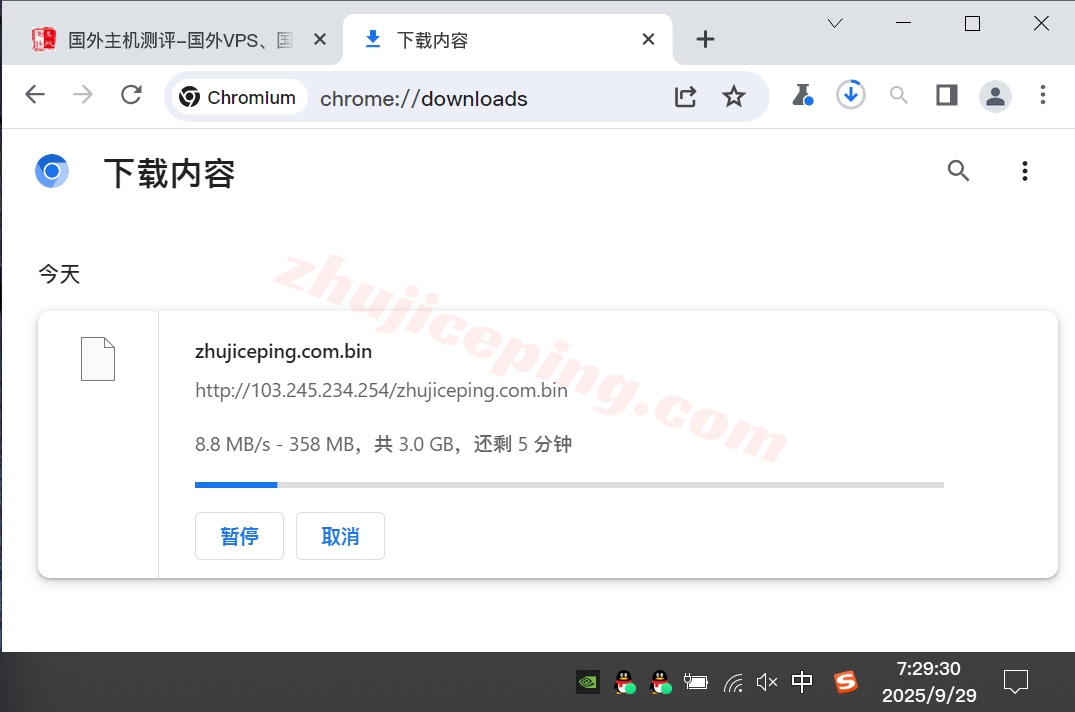
Task: Switch to the 国外主机测评 tab
Action: [x=170, y=39]
